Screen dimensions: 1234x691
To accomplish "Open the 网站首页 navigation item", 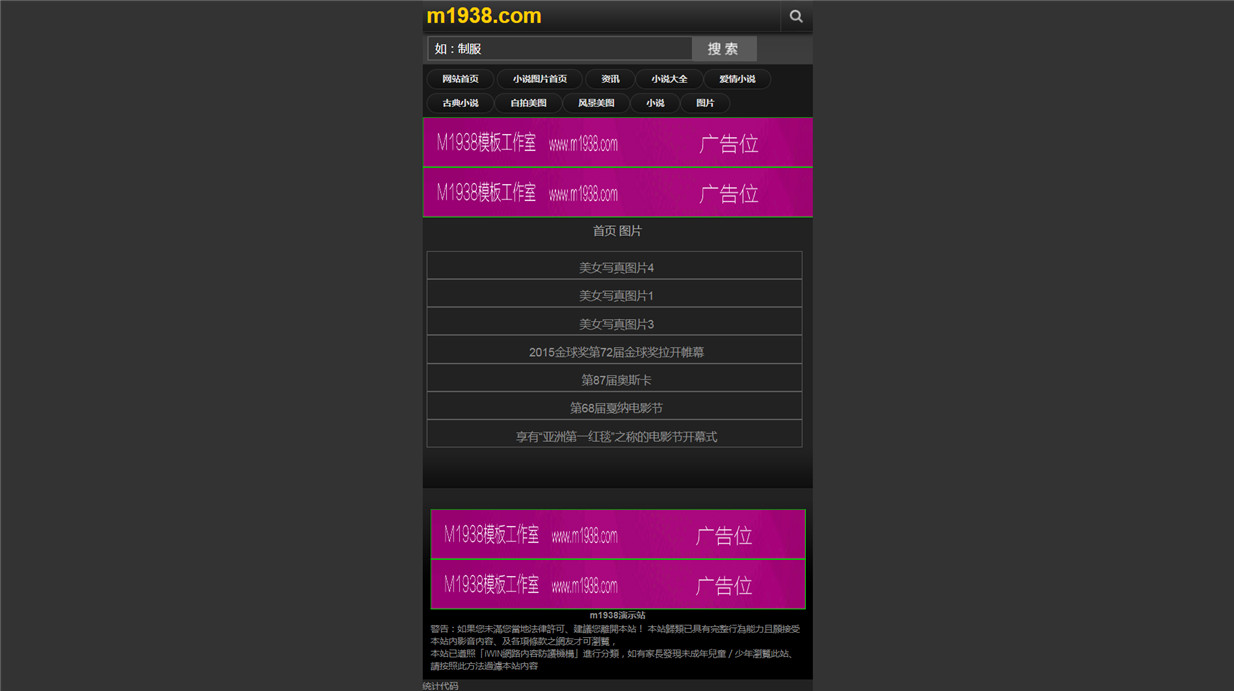I will point(460,79).
